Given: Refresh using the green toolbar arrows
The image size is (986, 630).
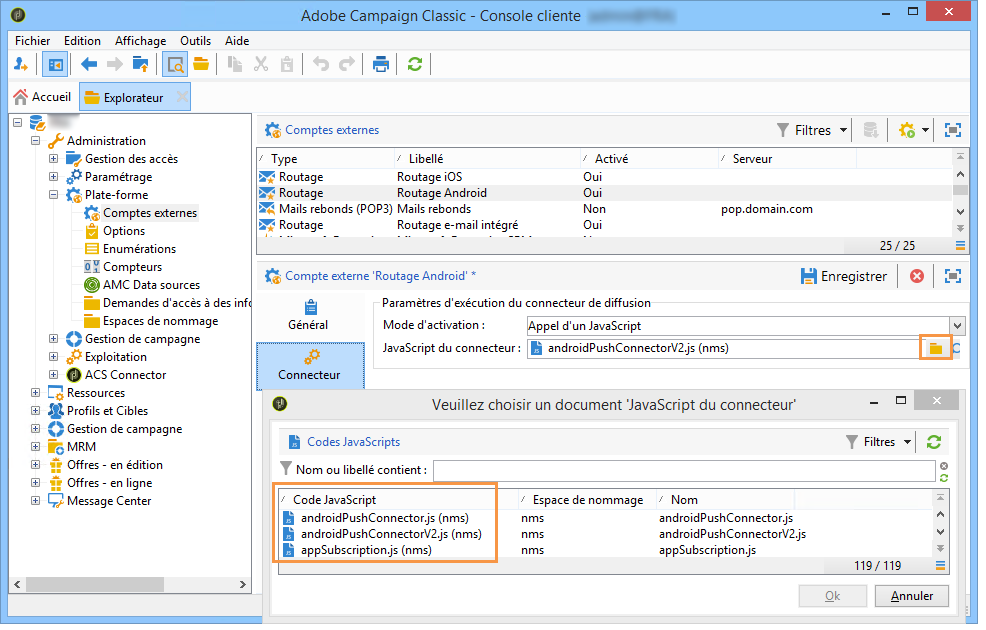Looking at the screenshot, I should [x=414, y=64].
